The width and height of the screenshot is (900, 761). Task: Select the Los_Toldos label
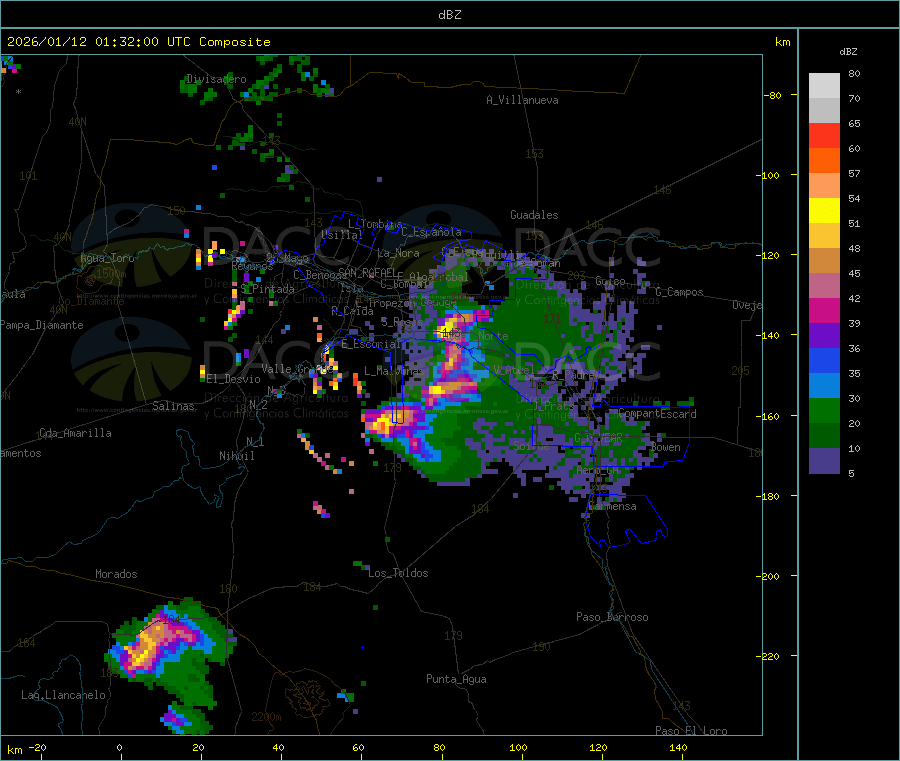coord(398,573)
